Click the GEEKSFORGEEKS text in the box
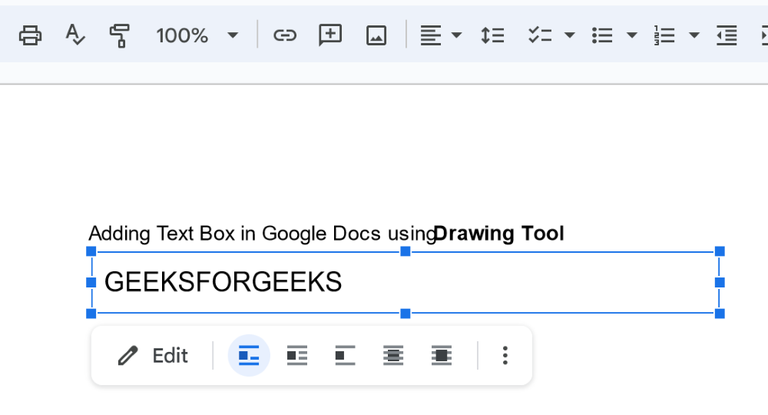This screenshot has width=768, height=415. point(223,282)
